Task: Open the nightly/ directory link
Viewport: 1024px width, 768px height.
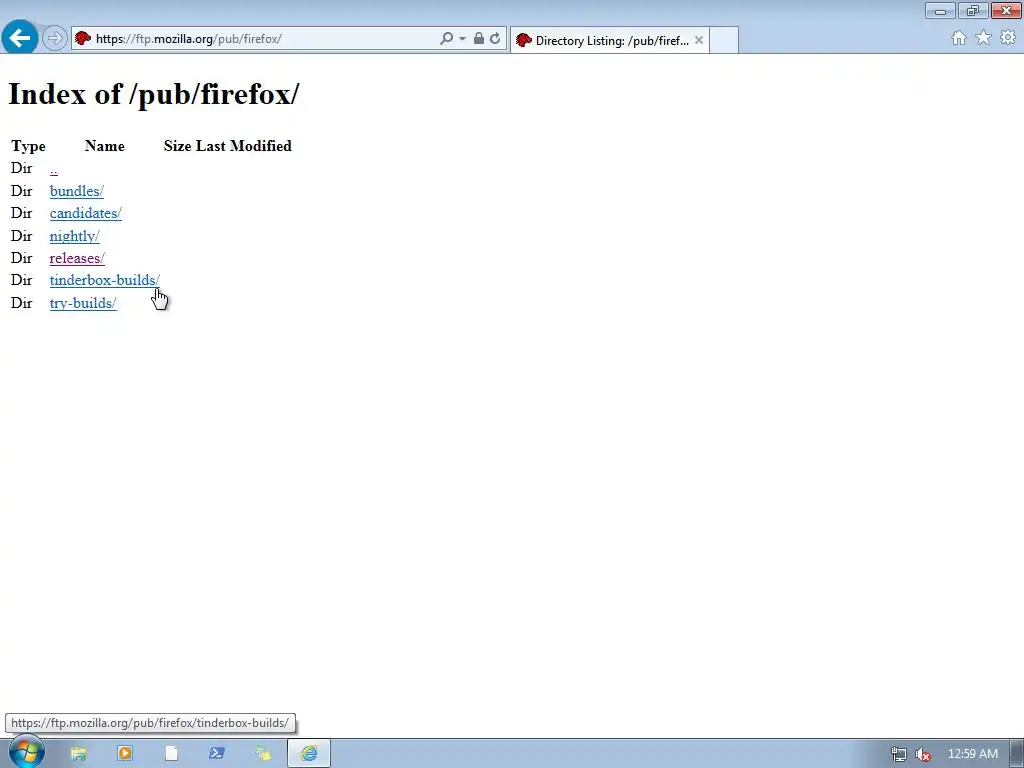Action: [x=74, y=236]
